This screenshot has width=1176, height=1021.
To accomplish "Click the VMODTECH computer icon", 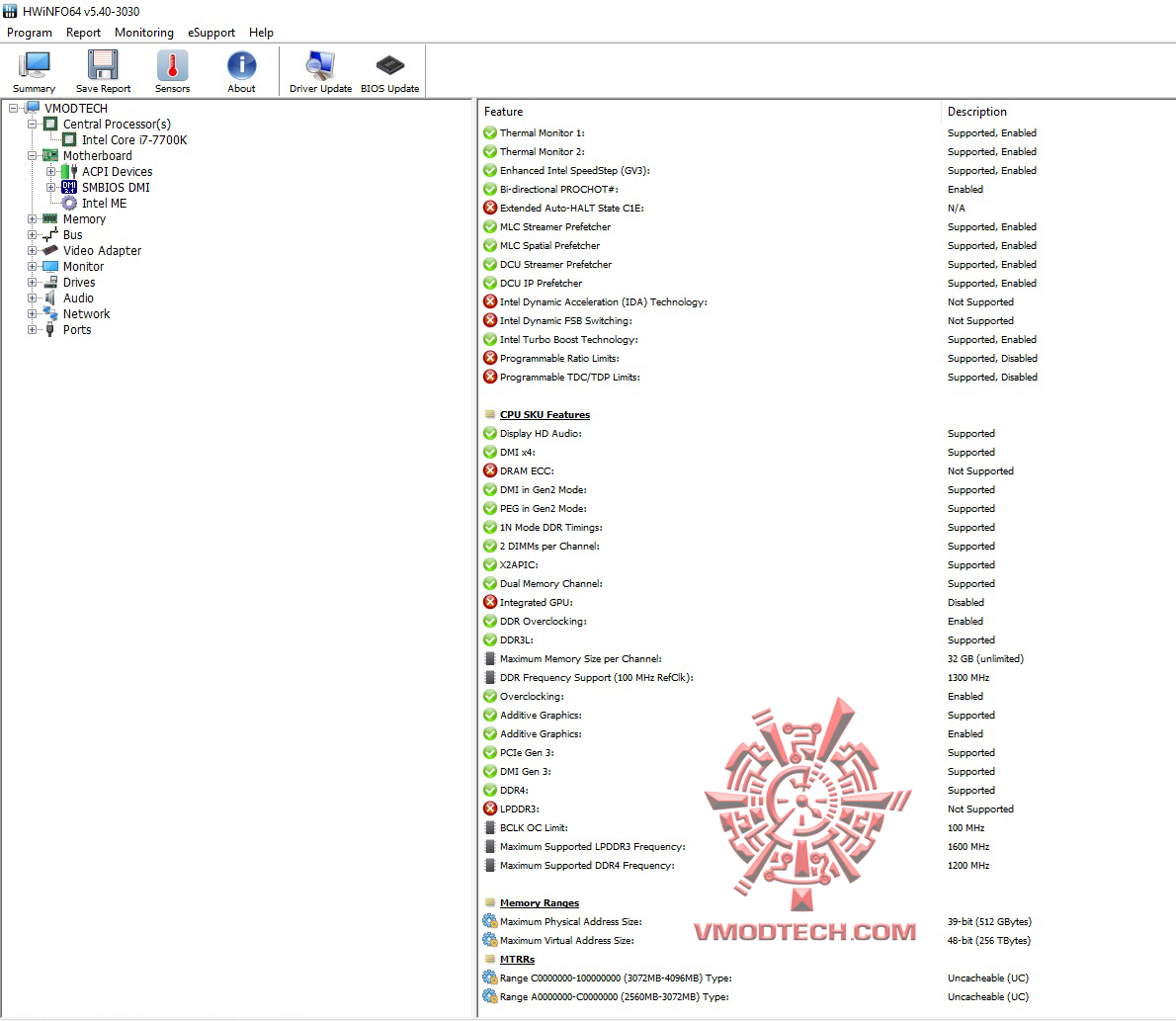I will tap(33, 108).
